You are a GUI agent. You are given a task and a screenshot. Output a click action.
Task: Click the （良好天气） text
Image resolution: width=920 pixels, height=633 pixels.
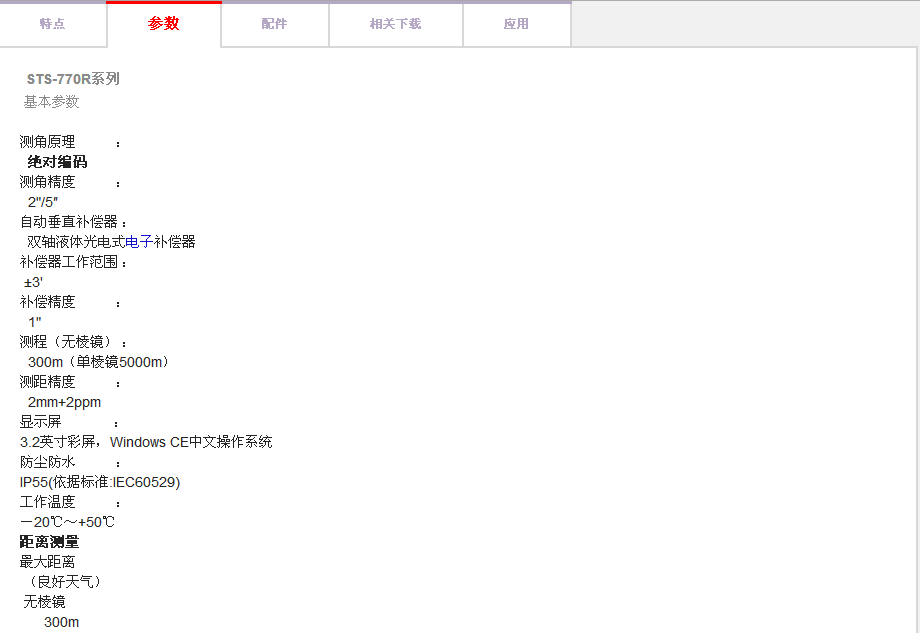tap(65, 582)
